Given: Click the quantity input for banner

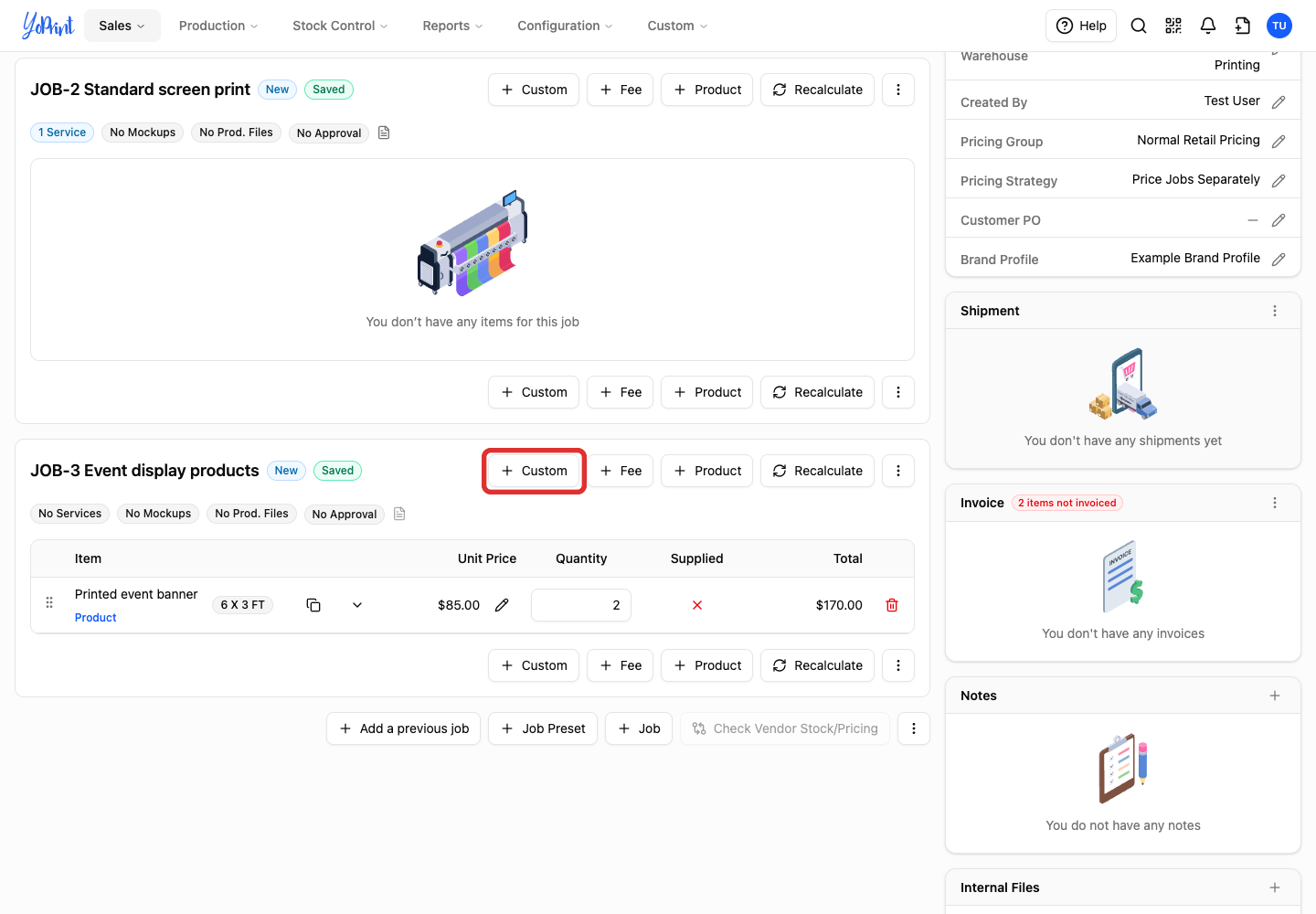Looking at the screenshot, I should tap(581, 605).
